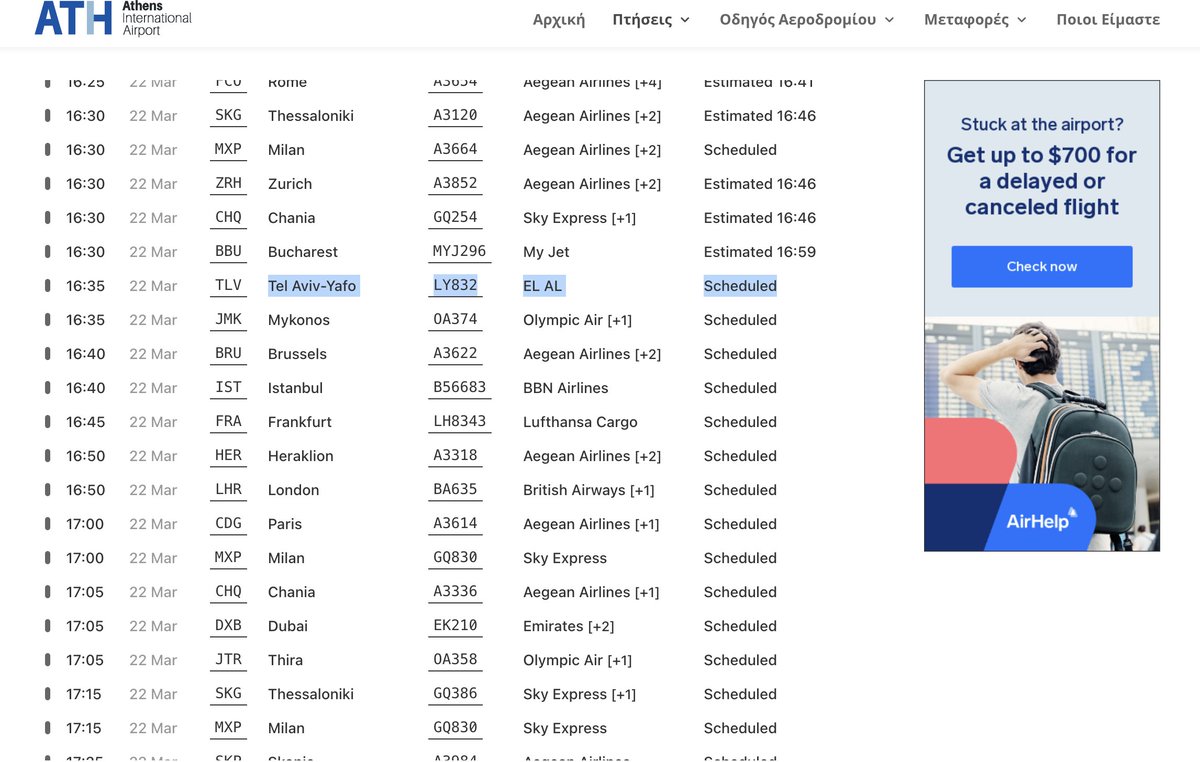Screen dimensions: 1200x762
Task: Open flight number GQ254 to Chania
Action: click(455, 218)
